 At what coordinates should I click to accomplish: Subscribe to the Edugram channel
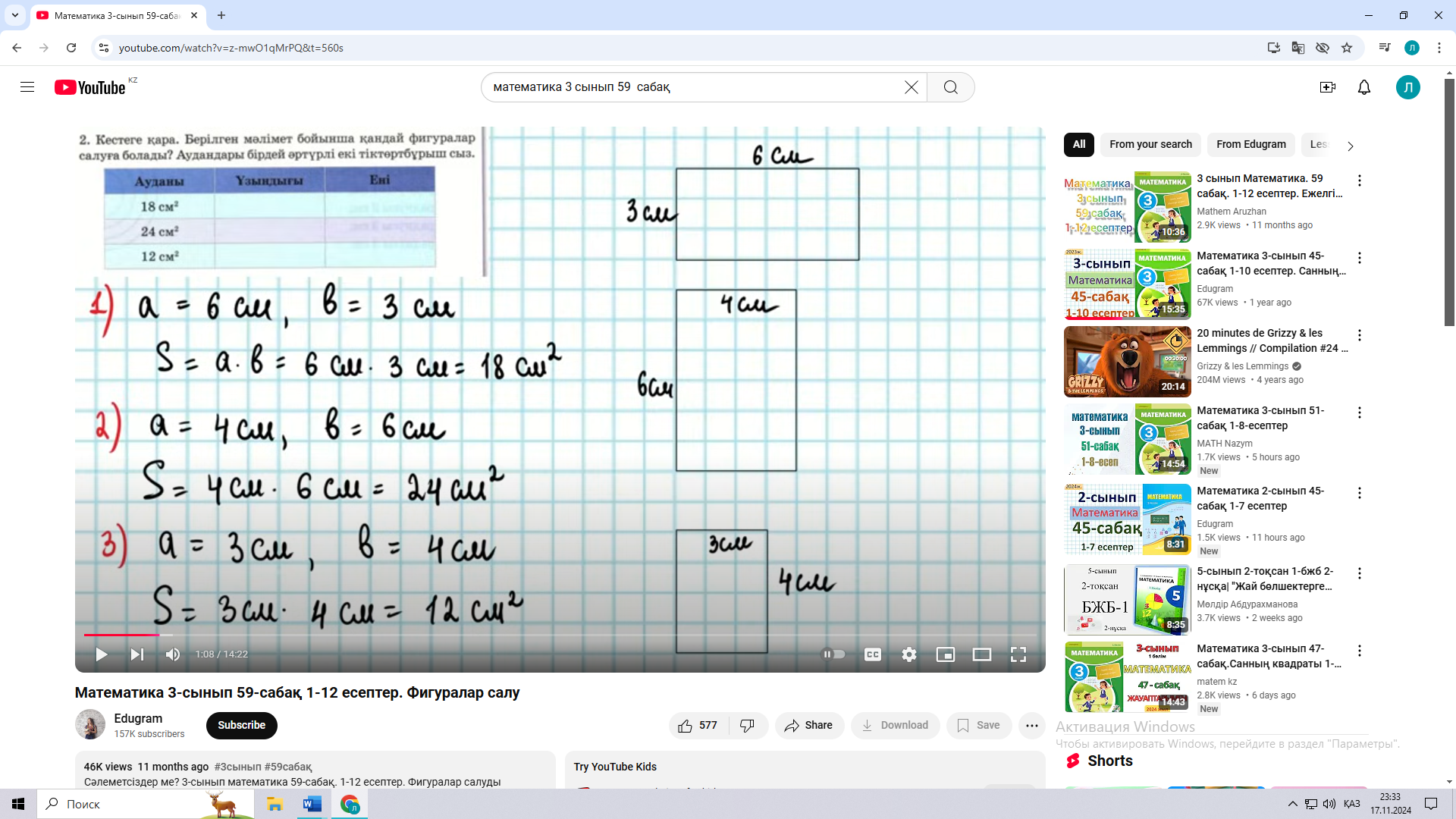[241, 725]
